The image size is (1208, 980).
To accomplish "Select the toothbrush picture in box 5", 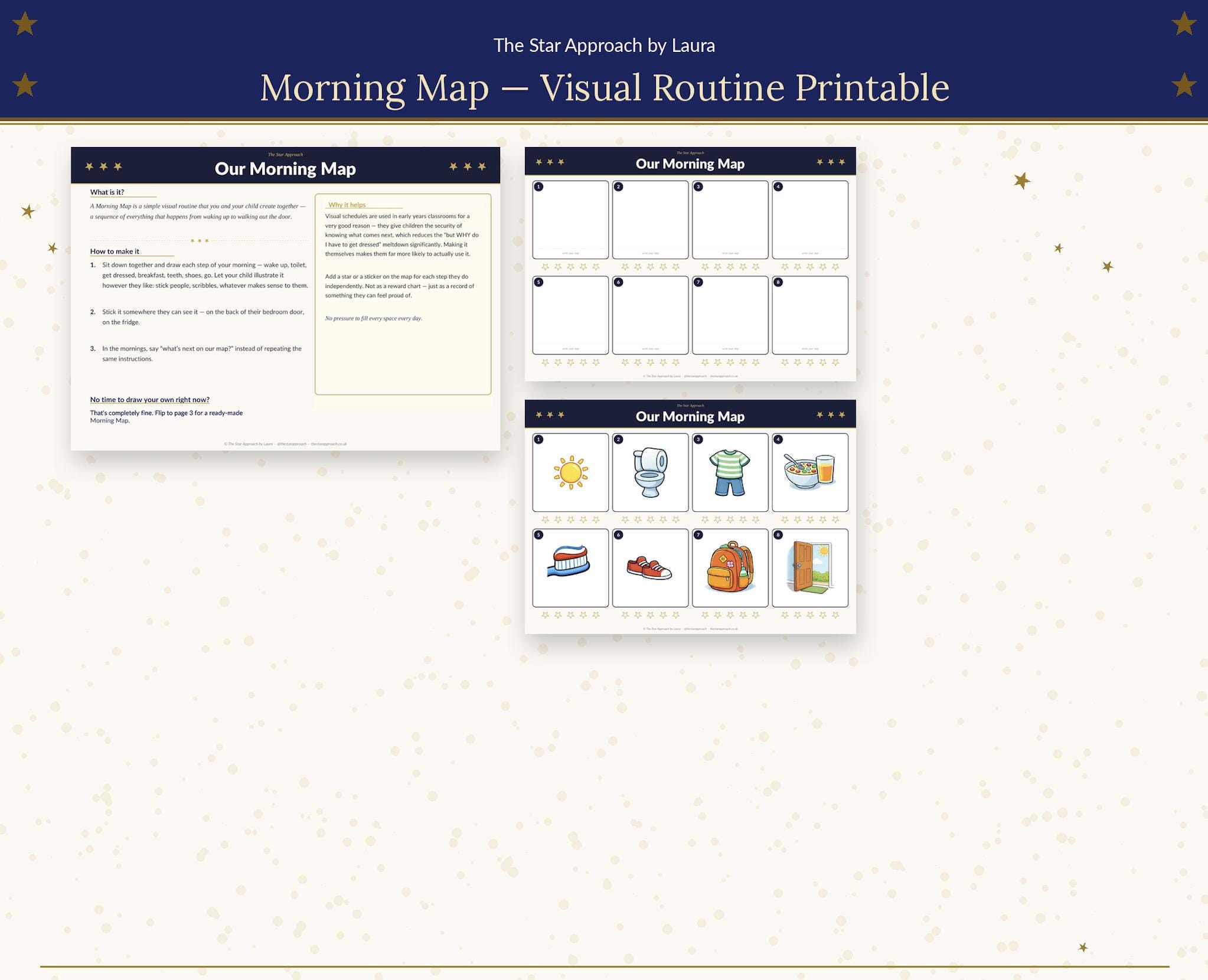I will click(x=569, y=561).
